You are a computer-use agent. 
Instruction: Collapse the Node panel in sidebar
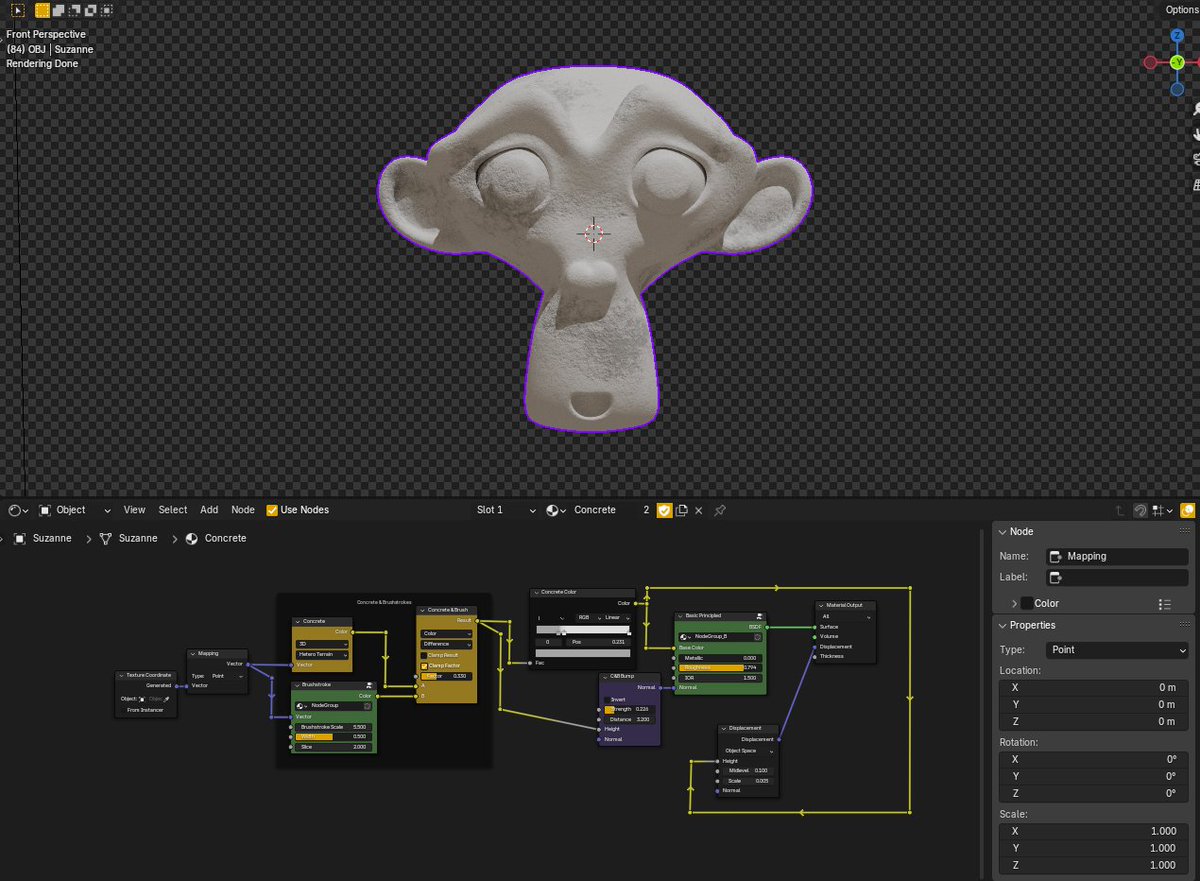[x=1004, y=532]
